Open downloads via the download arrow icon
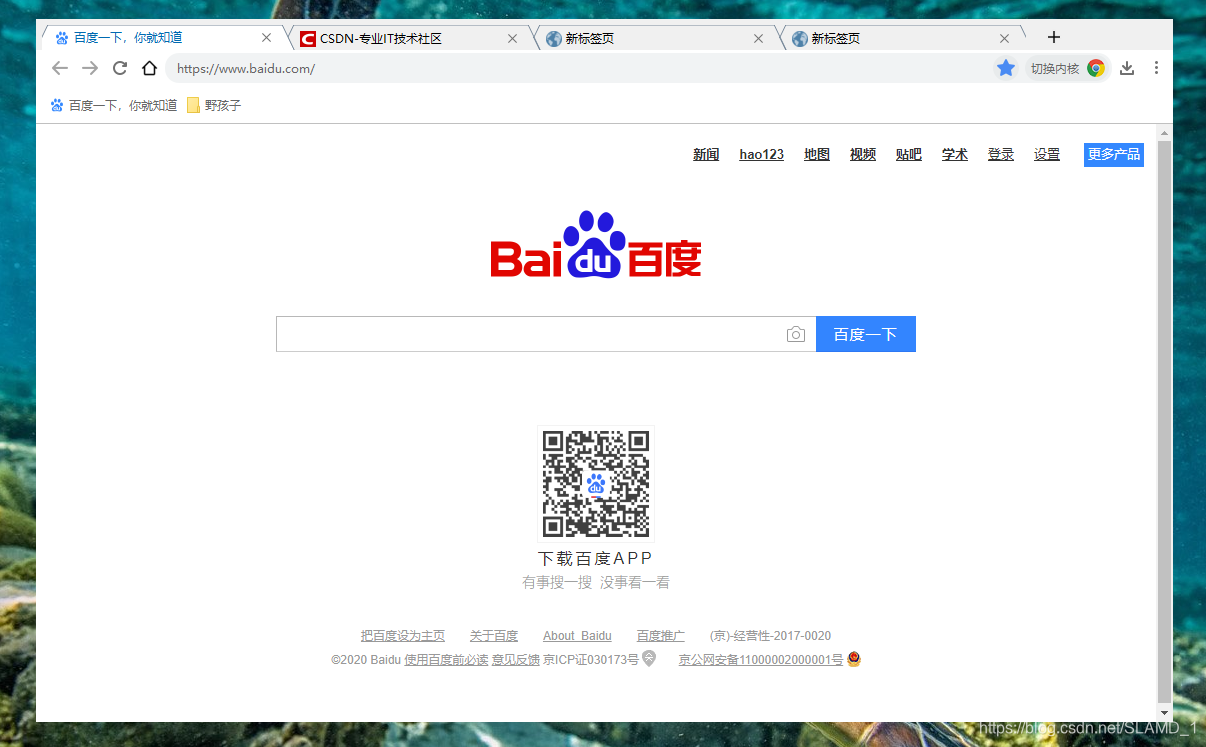Image resolution: width=1206 pixels, height=747 pixels. [1127, 68]
